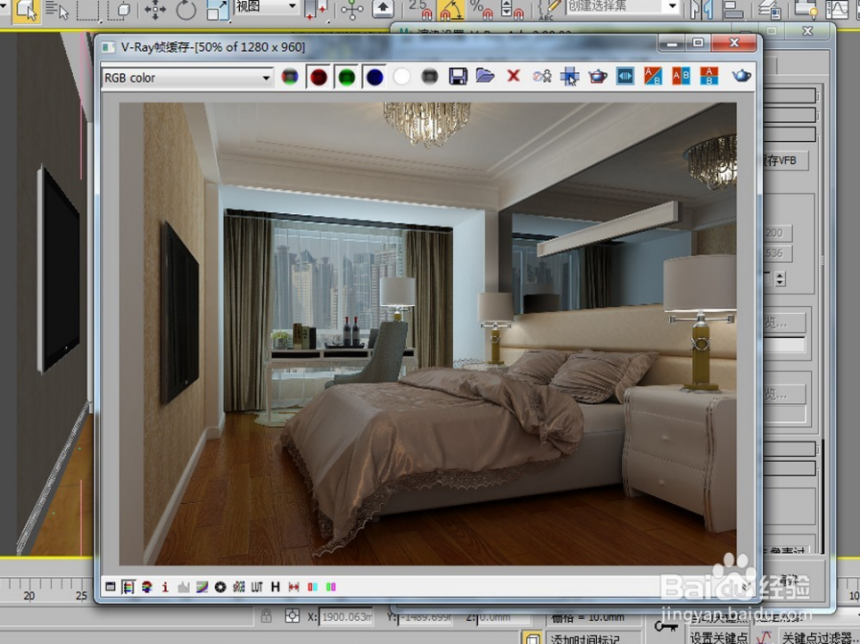This screenshot has height=644, width=860.
Task: Click the X coordinate input field
Action: click(346, 617)
